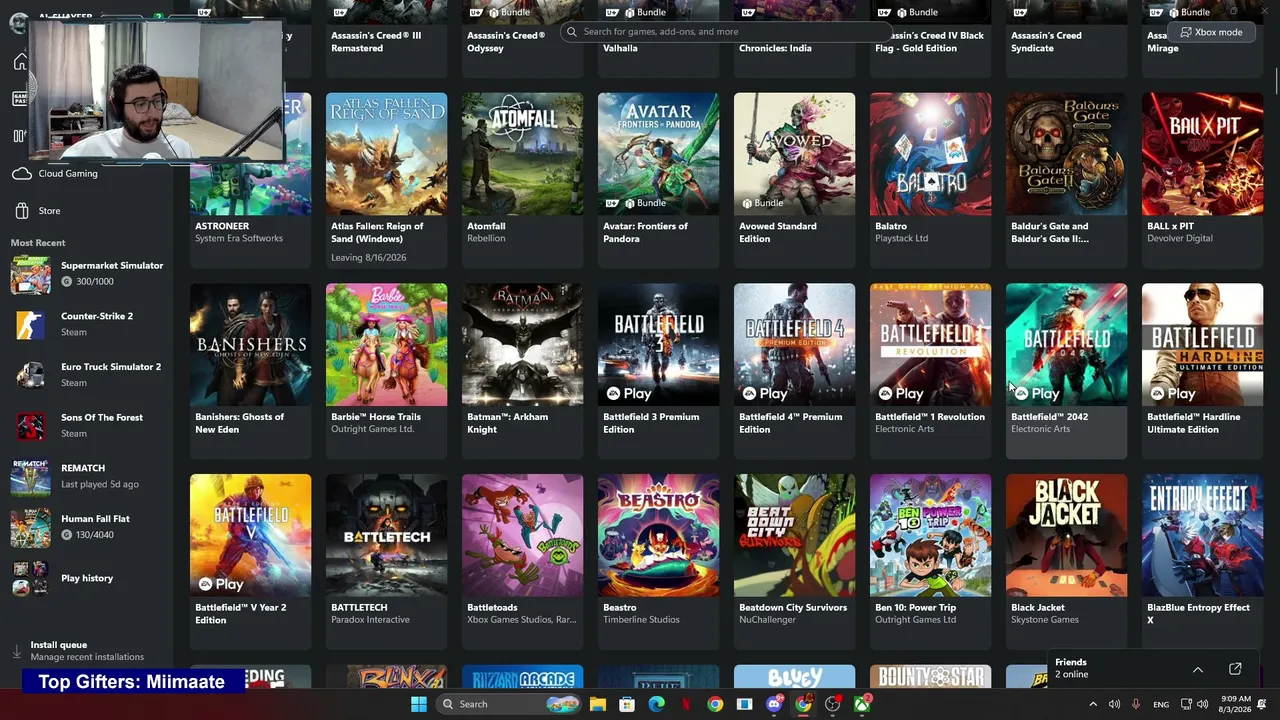This screenshot has width=1280, height=720.
Task: Click the Xbox mode button
Action: click(x=1210, y=32)
